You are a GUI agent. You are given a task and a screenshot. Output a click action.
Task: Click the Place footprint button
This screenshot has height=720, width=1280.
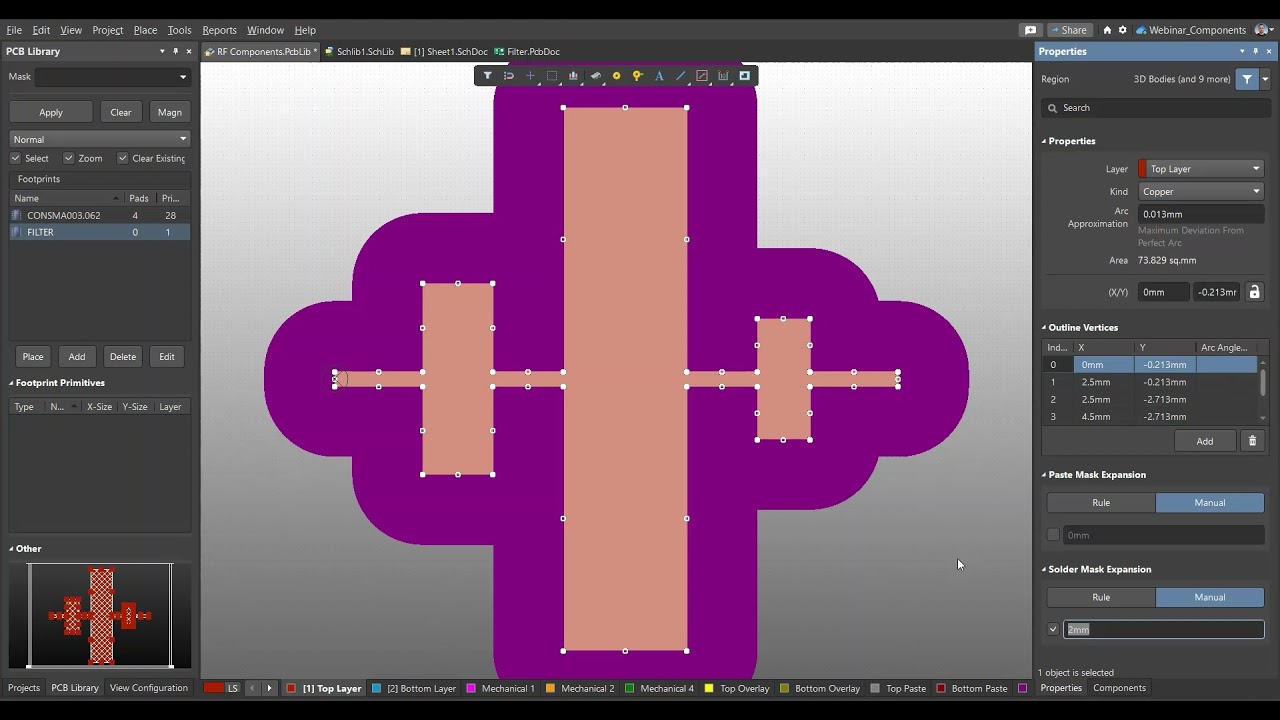click(x=33, y=357)
